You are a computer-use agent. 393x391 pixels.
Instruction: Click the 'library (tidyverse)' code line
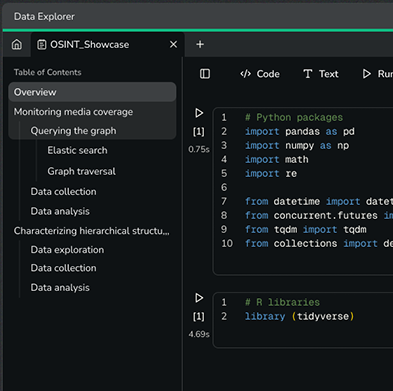299,316
